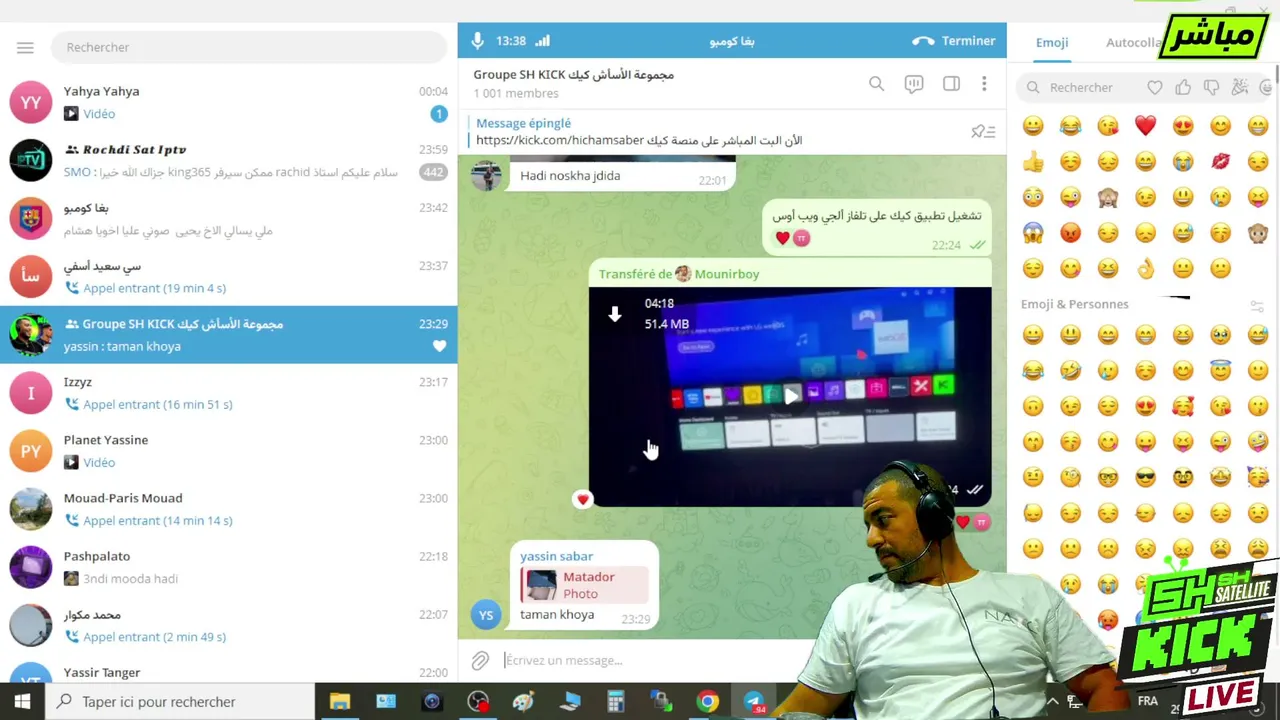Show the pinned messages list icon
The width and height of the screenshot is (1280, 720).
(983, 131)
